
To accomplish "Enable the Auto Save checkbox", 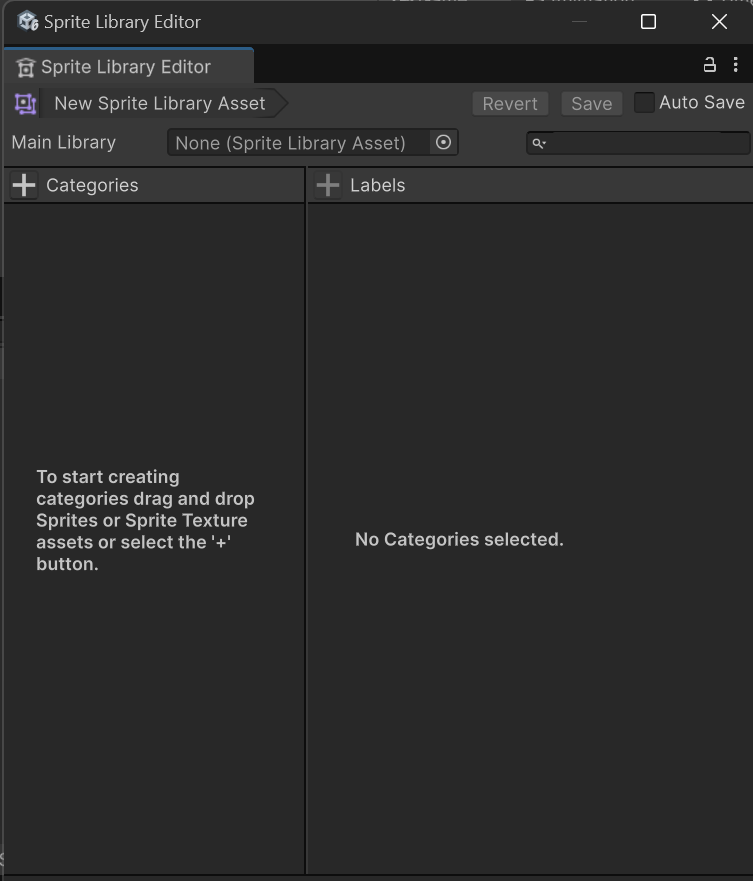I will click(644, 103).
